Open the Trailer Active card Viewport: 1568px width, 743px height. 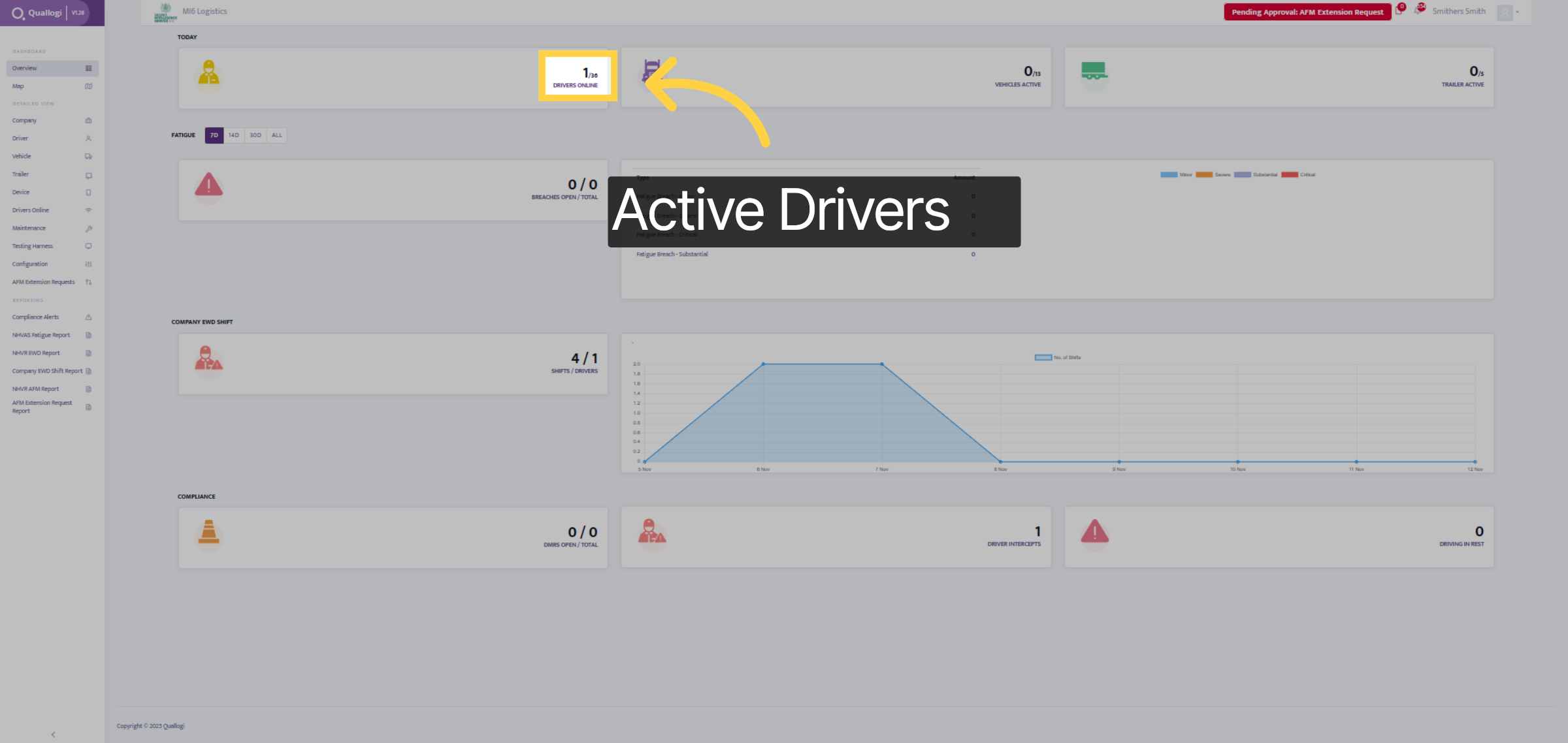coord(1279,77)
